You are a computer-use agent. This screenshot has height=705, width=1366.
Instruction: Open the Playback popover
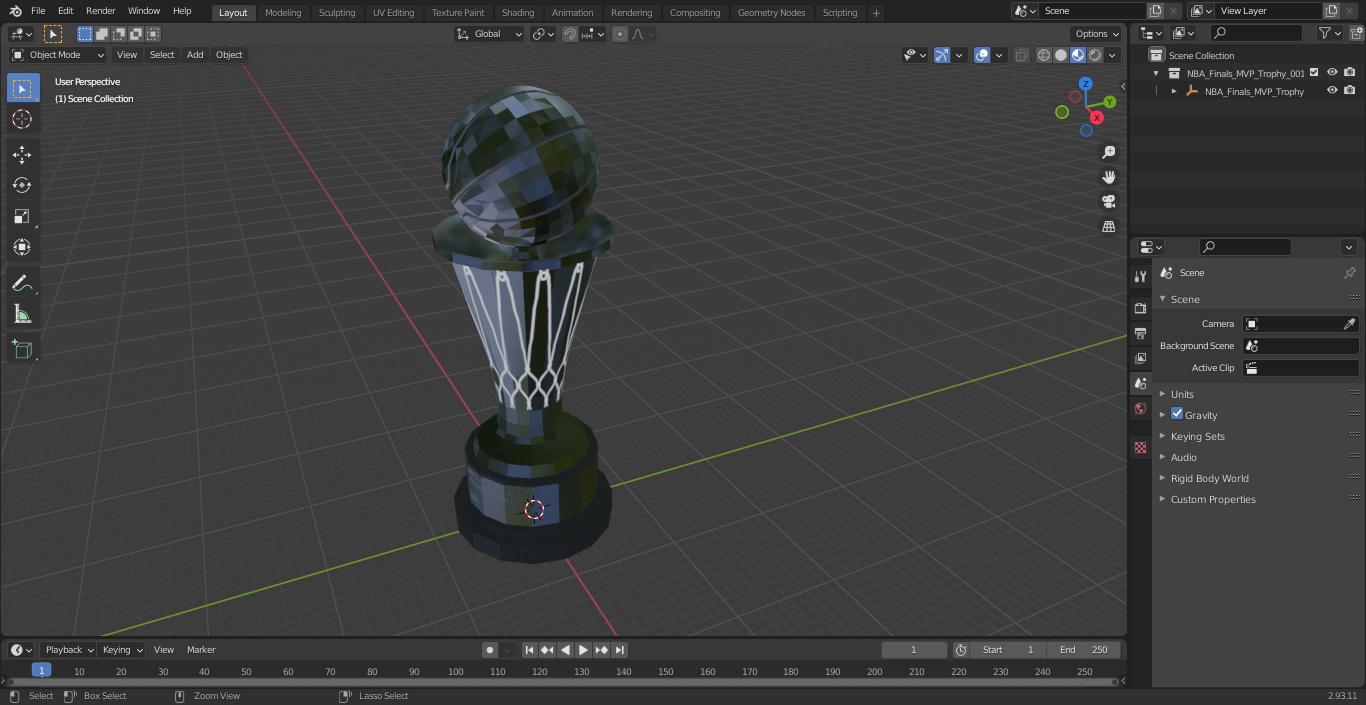68,650
